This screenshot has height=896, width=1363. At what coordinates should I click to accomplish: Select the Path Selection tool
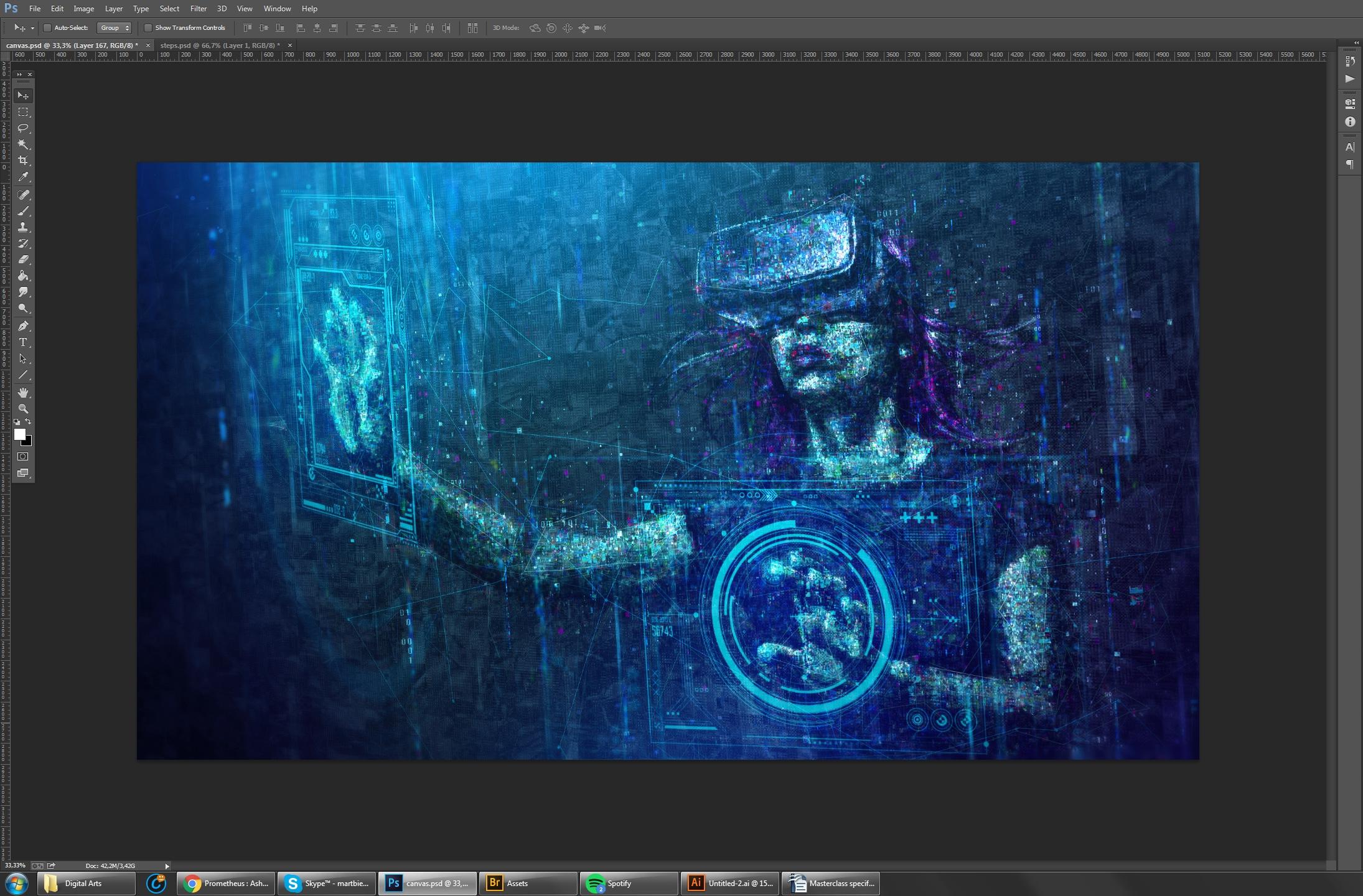click(x=23, y=358)
